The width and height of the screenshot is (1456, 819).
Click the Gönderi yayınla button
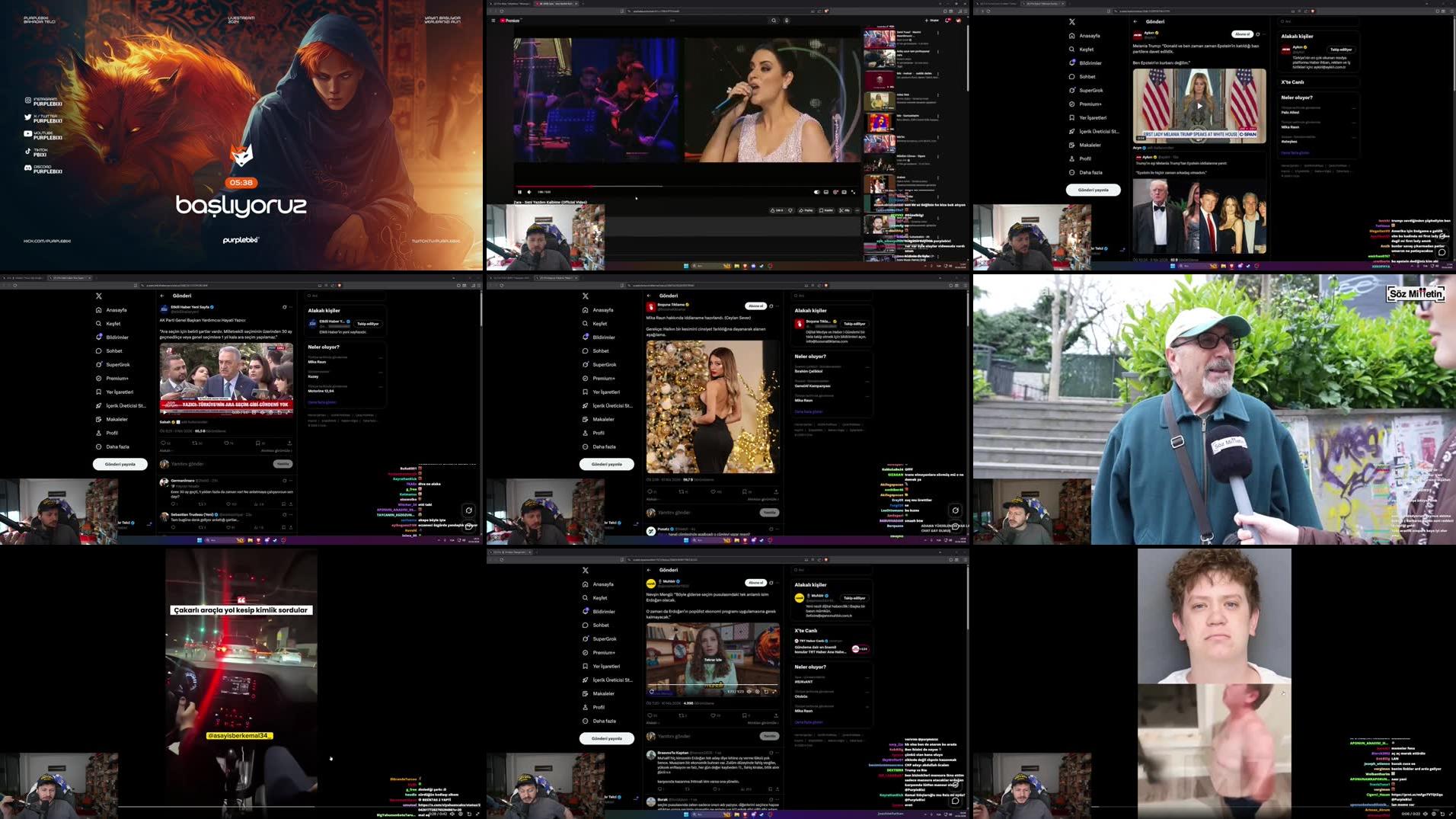coord(1095,190)
